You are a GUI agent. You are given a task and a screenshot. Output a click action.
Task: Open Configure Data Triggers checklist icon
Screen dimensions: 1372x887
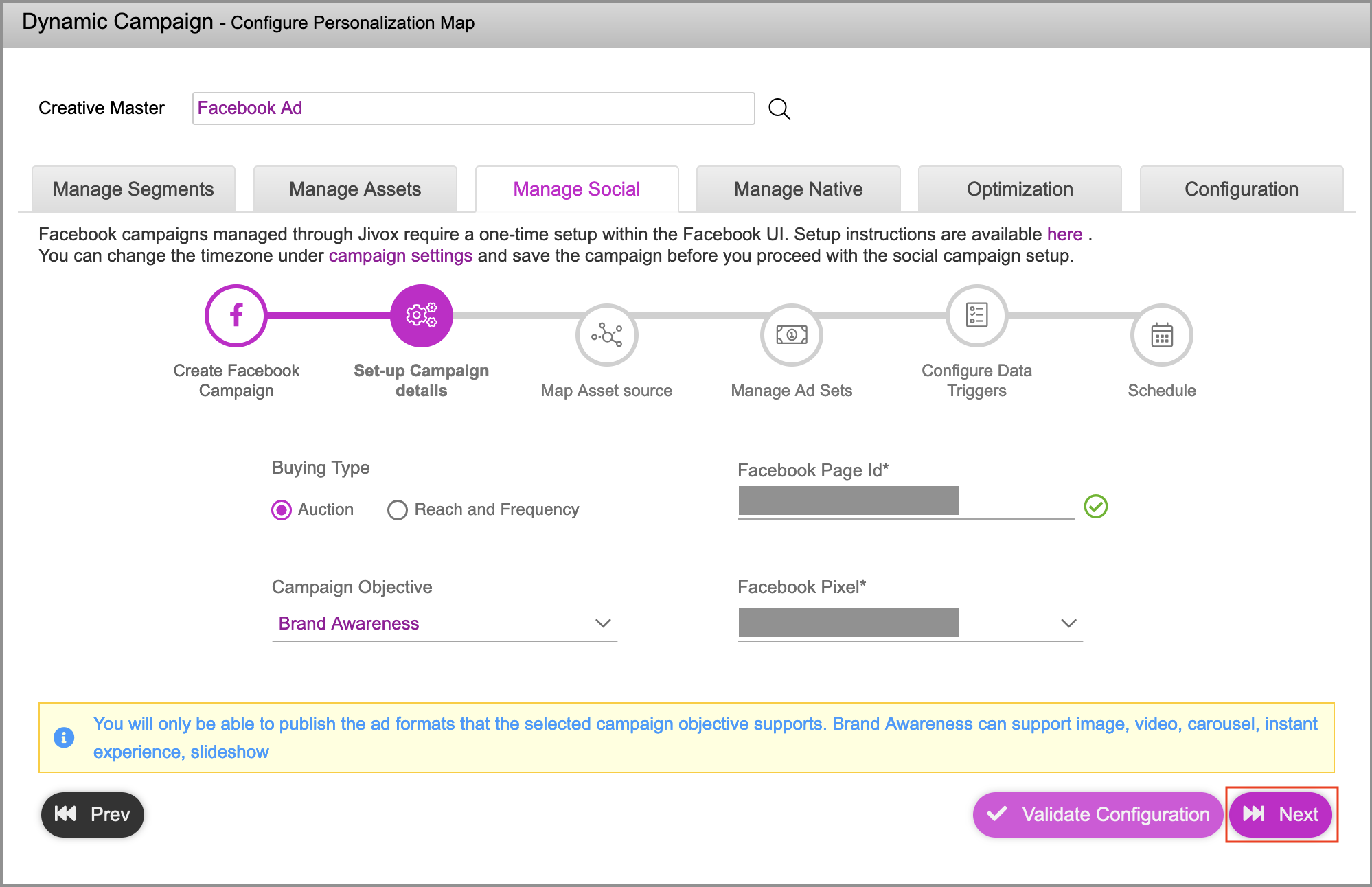[976, 315]
